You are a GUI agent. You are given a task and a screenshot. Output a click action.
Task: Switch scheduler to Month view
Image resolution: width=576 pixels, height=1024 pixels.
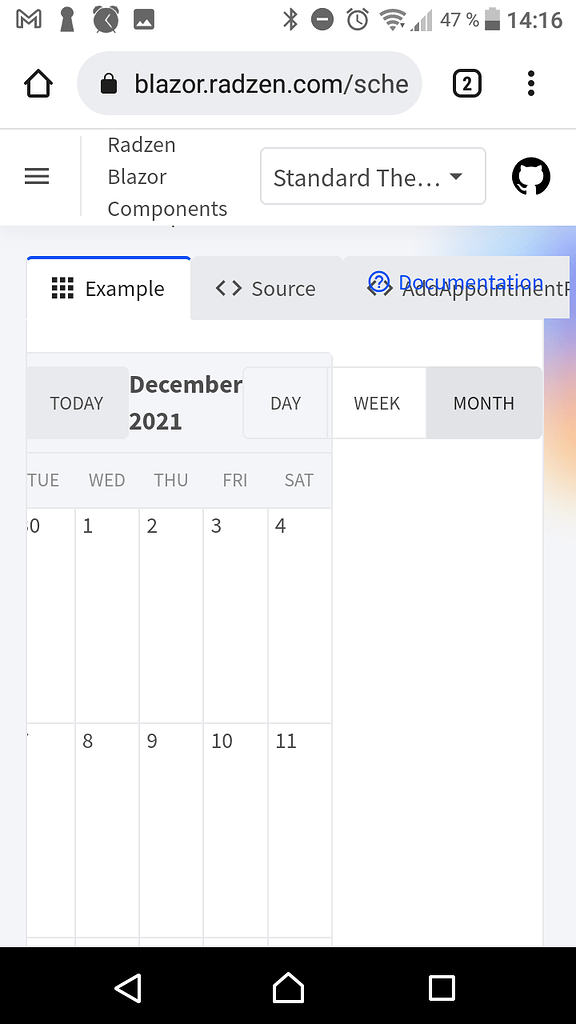[x=484, y=403]
